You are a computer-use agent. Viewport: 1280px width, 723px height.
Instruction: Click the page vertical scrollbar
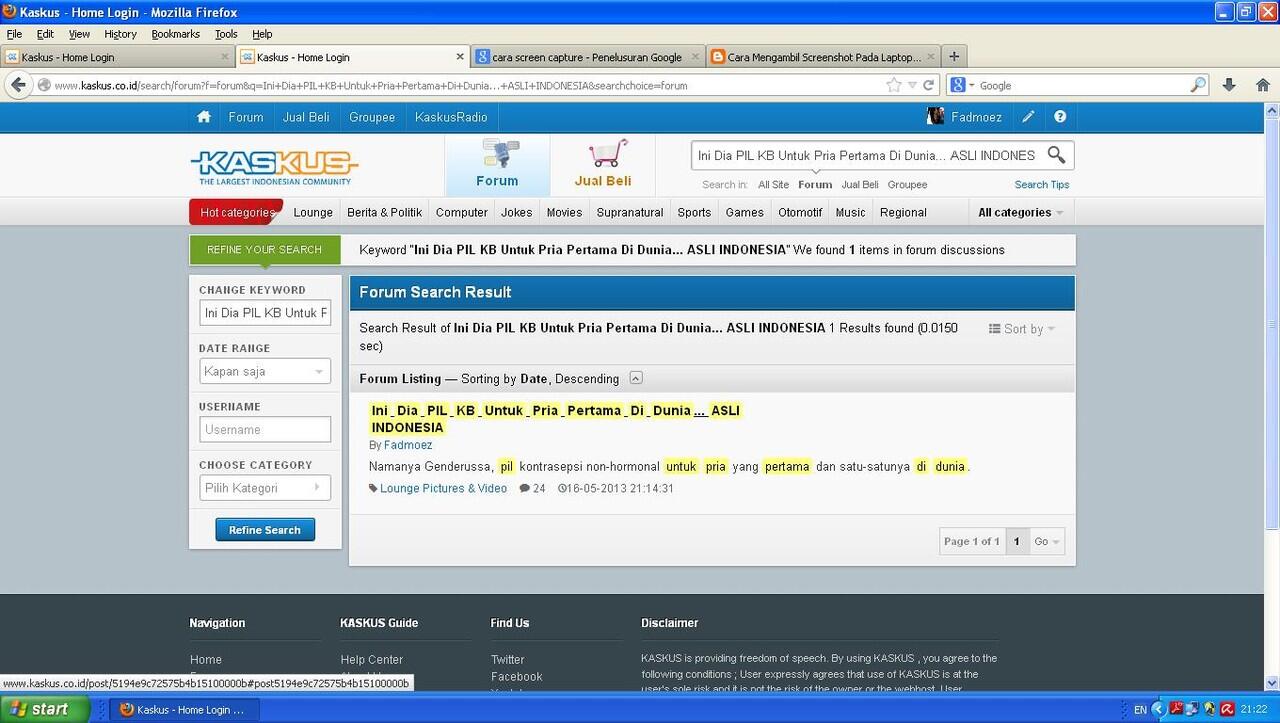click(1272, 395)
